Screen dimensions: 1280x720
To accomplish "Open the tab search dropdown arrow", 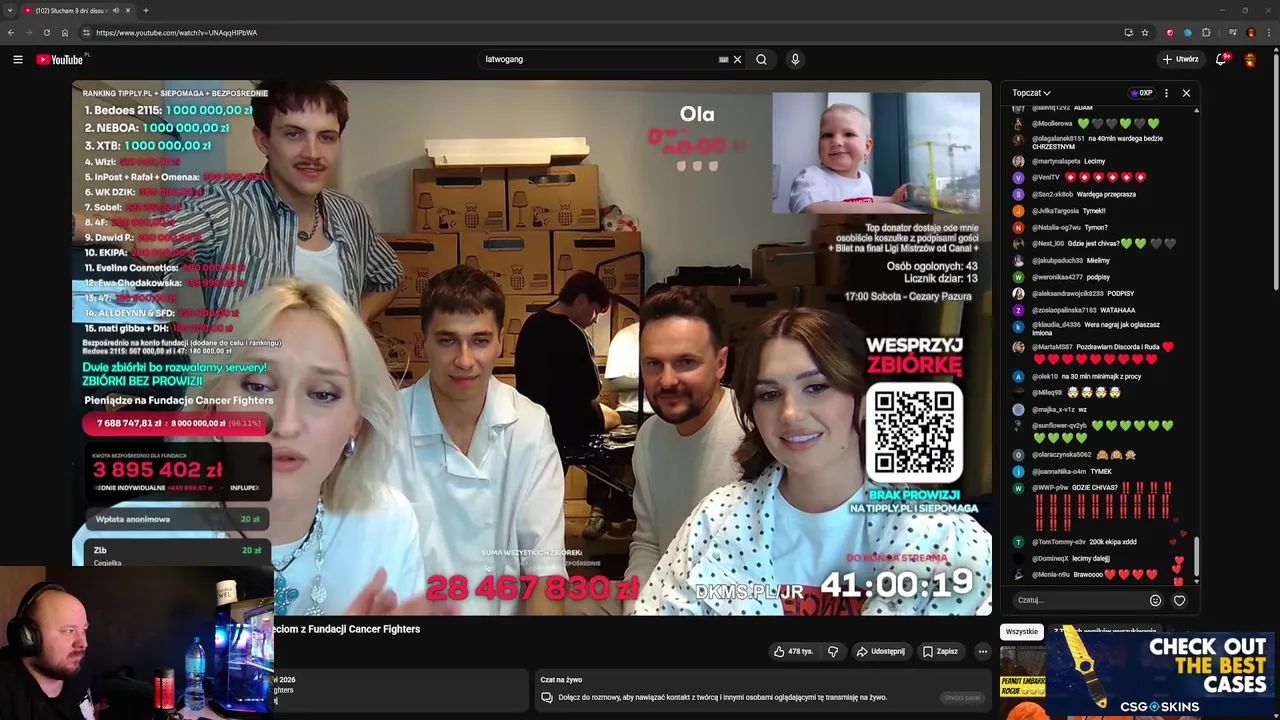I will tap(9, 10).
